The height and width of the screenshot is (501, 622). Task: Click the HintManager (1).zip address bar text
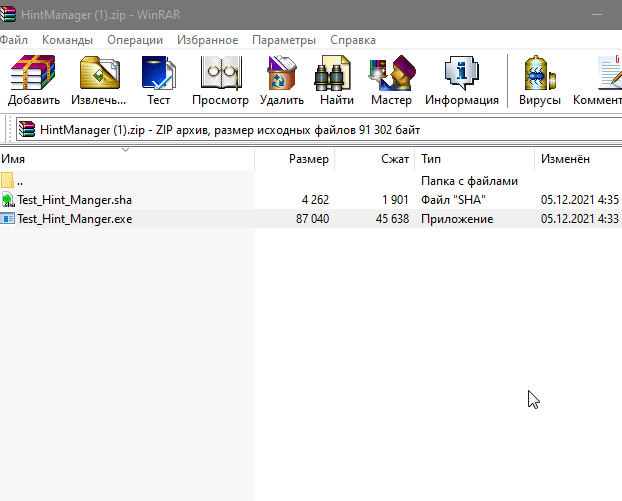click(x=230, y=130)
